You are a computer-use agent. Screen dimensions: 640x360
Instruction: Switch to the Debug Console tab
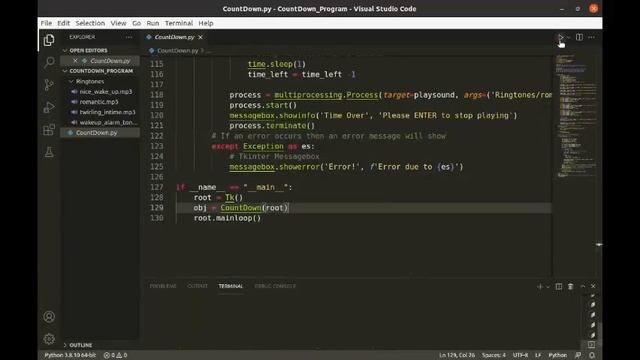point(275,286)
